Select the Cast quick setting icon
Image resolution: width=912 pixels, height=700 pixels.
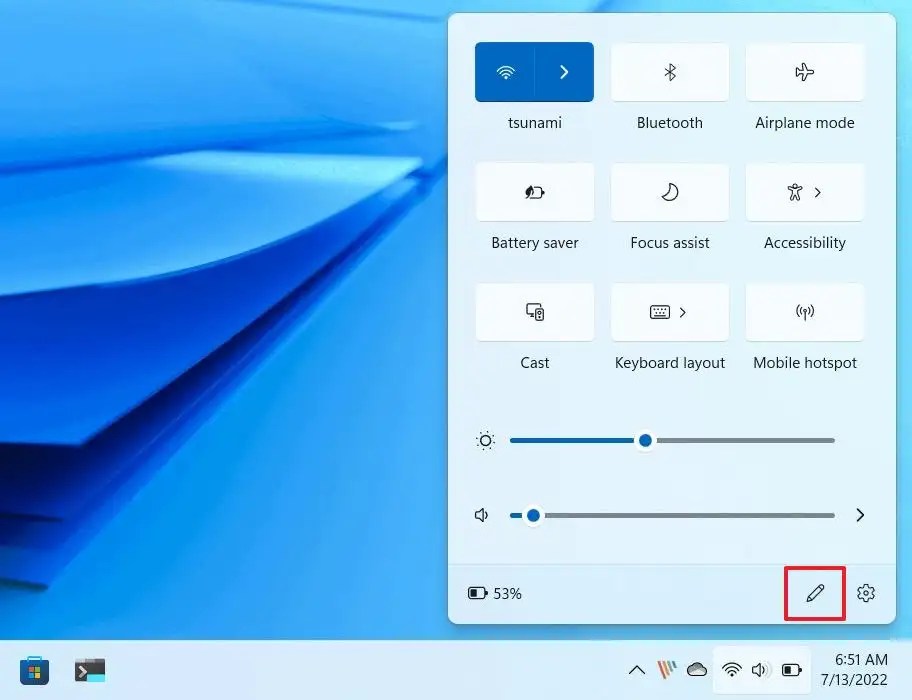tap(534, 312)
